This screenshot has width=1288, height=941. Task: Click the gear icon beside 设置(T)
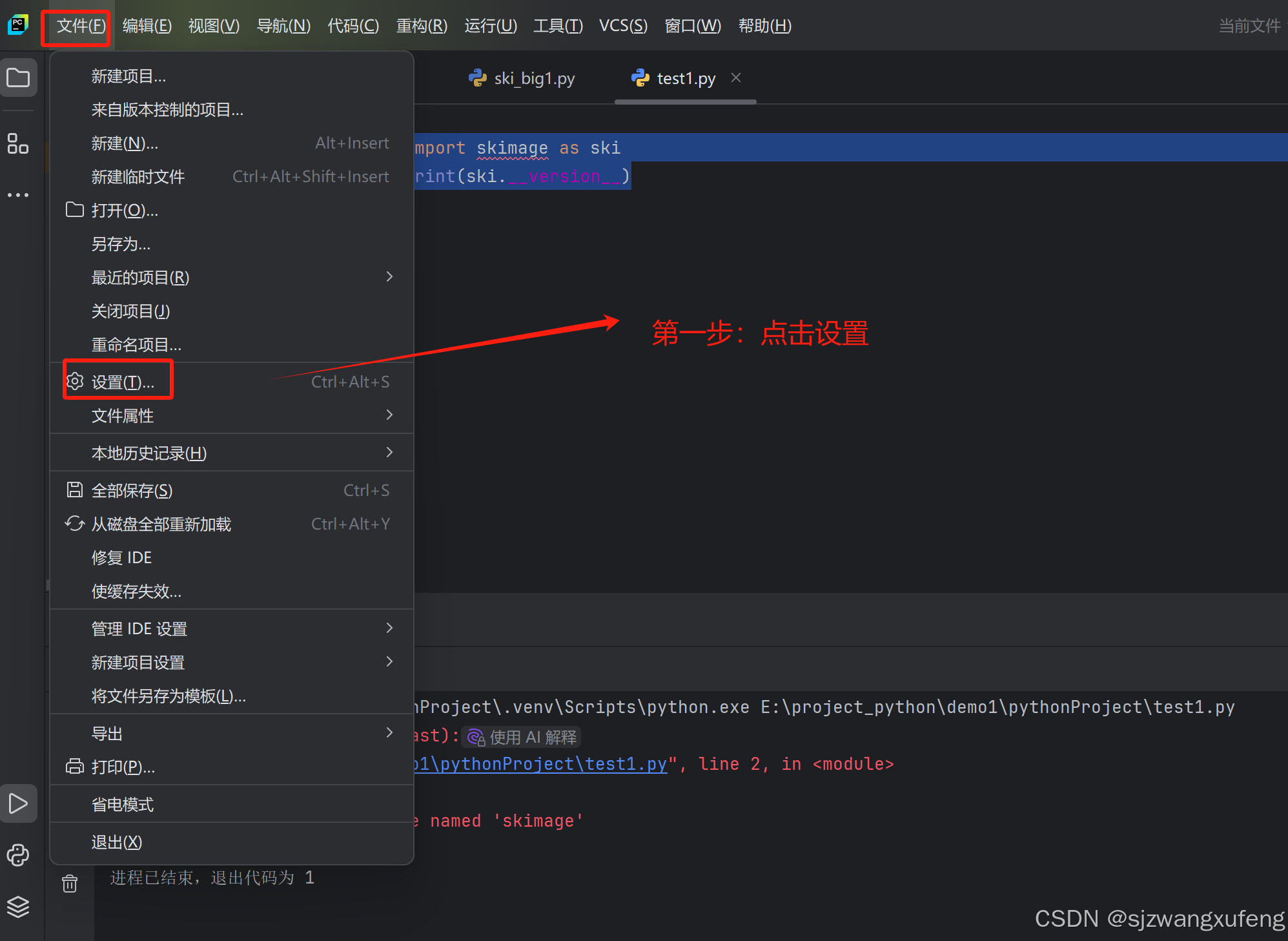click(x=75, y=381)
